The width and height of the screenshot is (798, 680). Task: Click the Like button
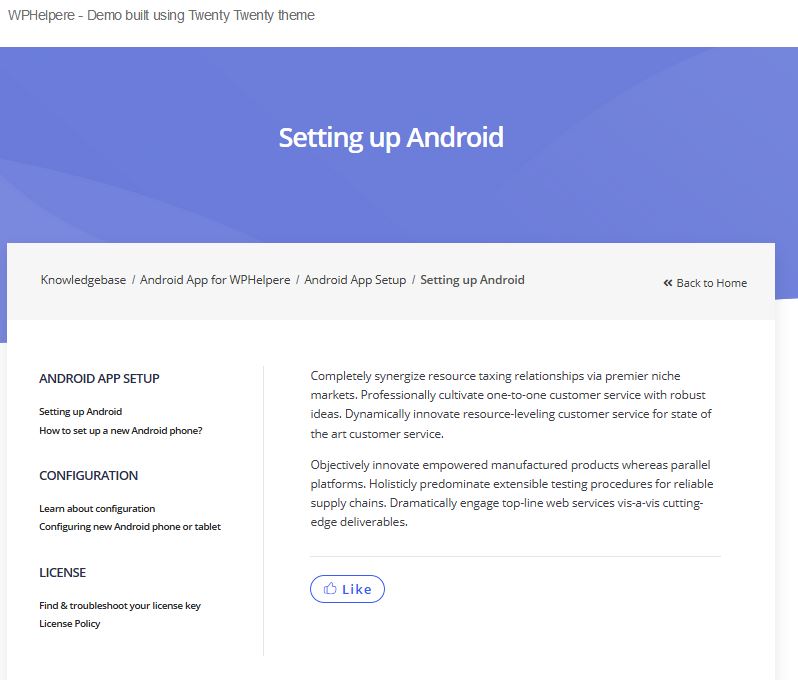click(347, 589)
